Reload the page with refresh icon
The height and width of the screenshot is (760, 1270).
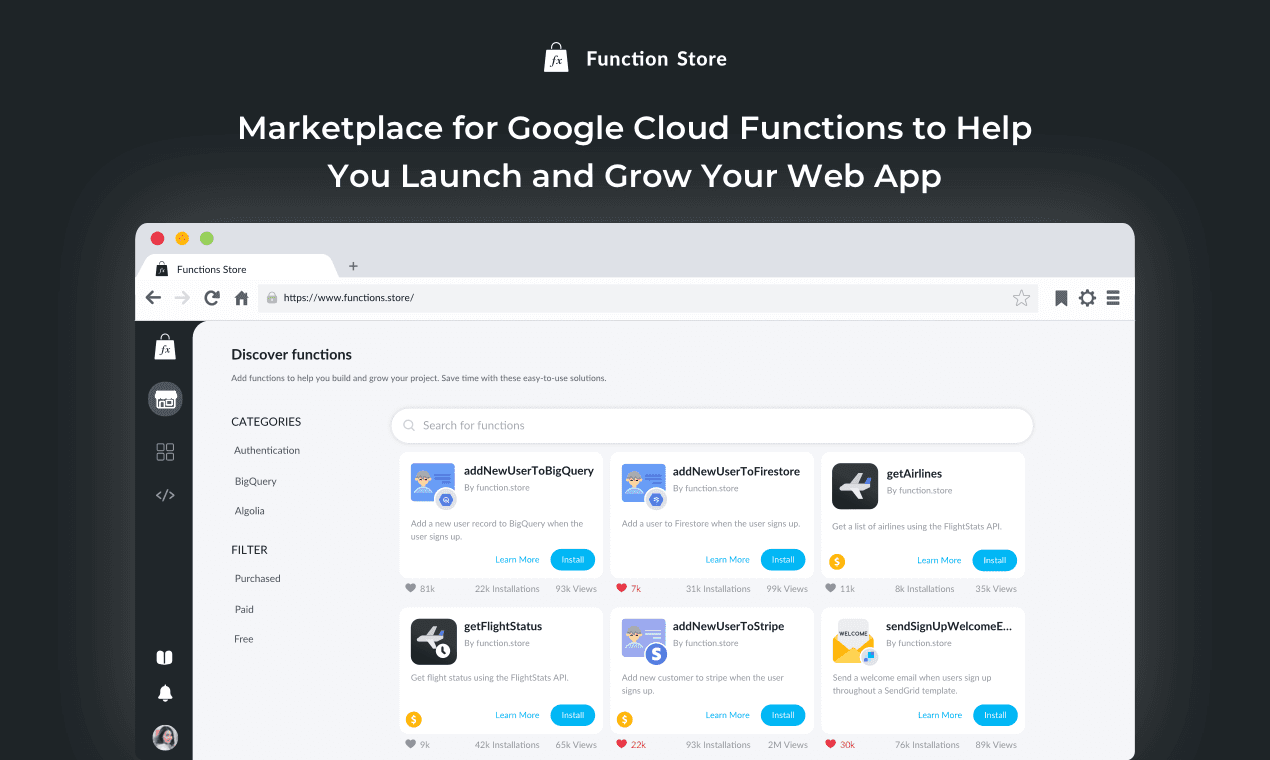click(212, 298)
